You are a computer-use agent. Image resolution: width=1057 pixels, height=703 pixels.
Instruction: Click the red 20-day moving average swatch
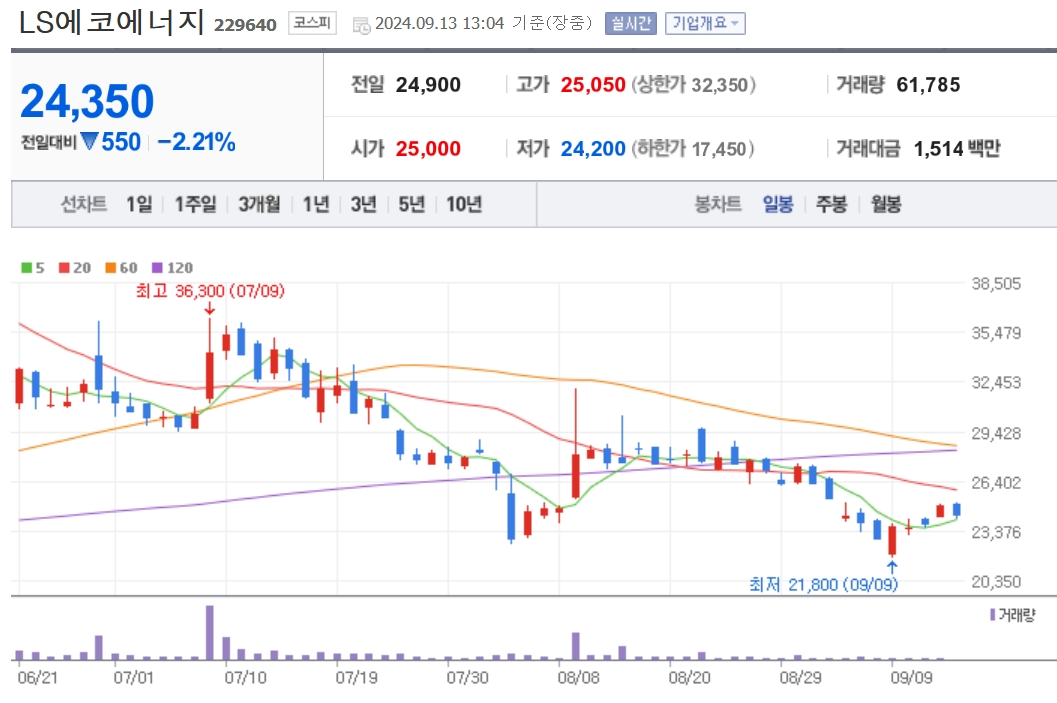(64, 268)
